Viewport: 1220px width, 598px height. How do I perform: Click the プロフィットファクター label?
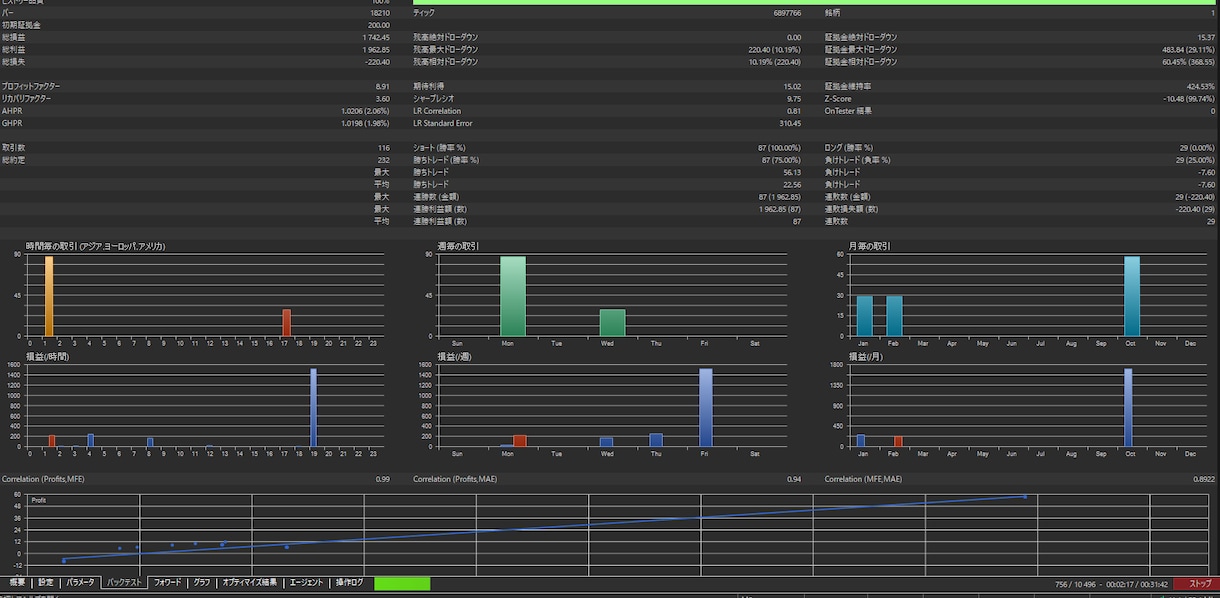[31, 87]
